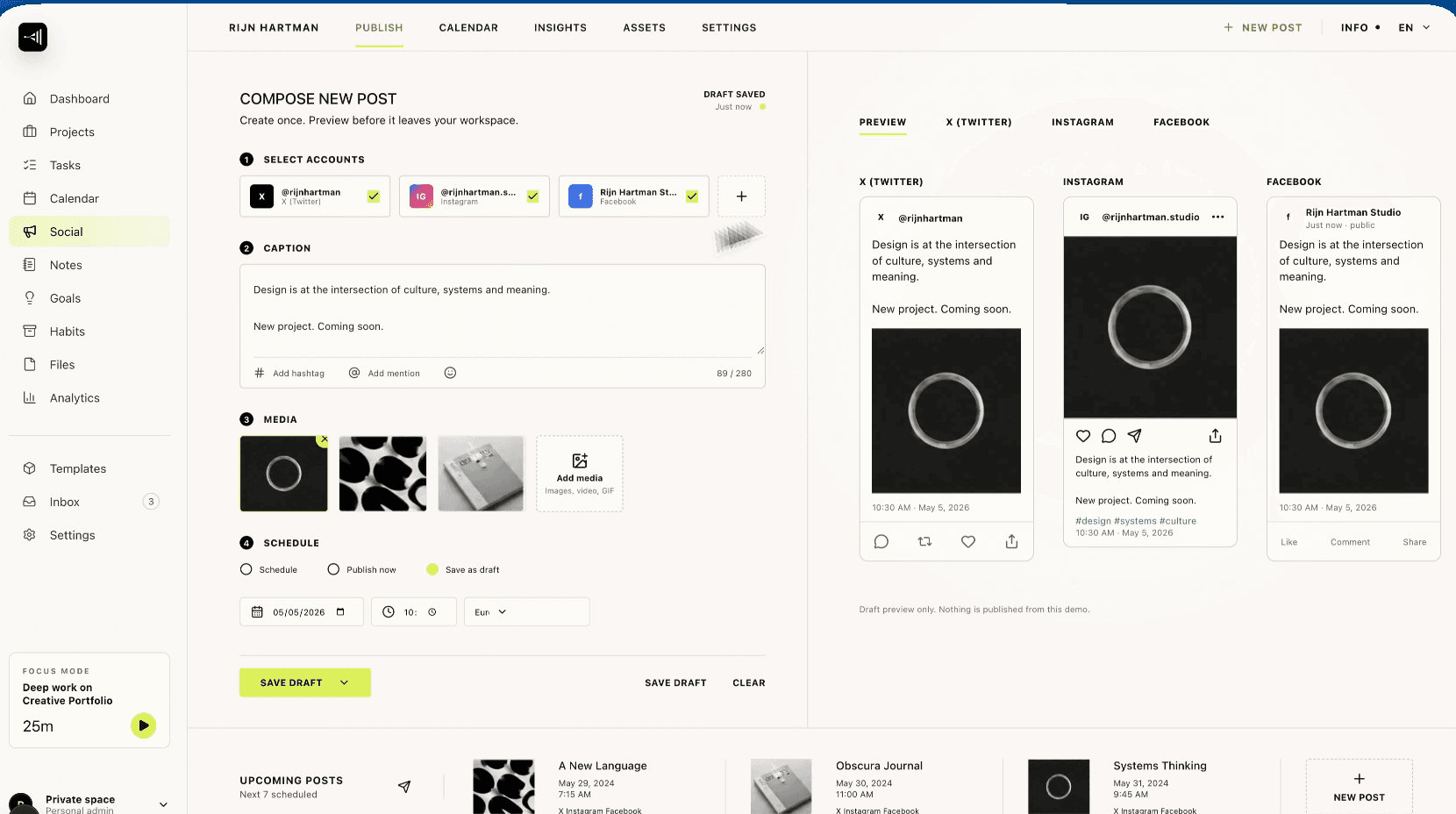This screenshot has width=1456, height=814.
Task: Toggle the @rijnhartman X account checkbox
Action: pos(374,196)
